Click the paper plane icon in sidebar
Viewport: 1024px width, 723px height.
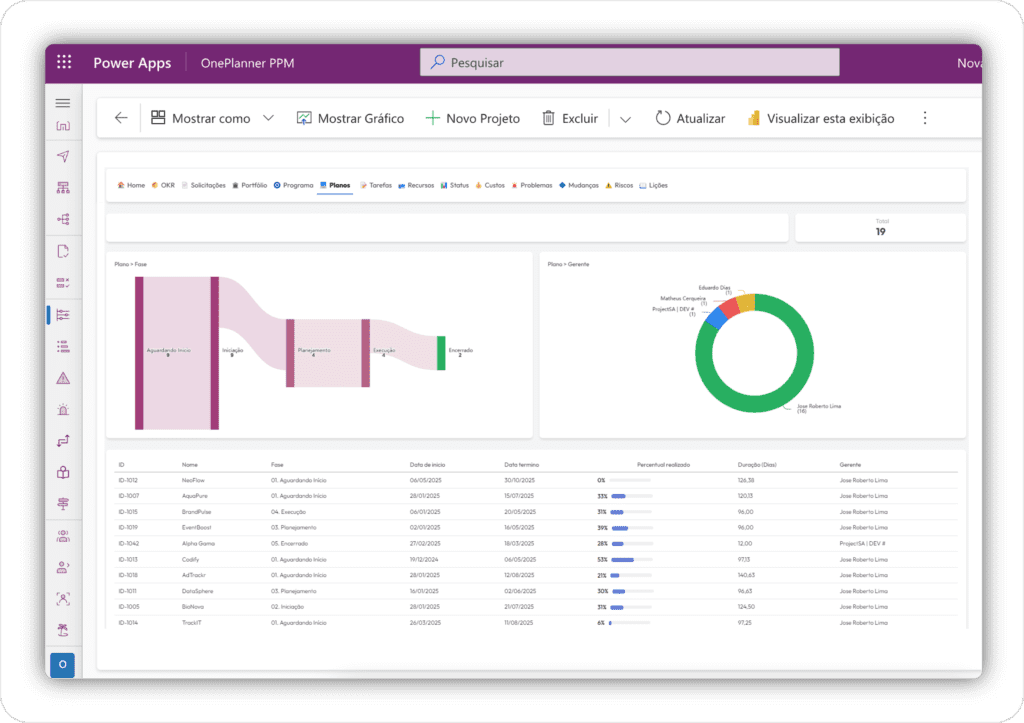[63, 156]
